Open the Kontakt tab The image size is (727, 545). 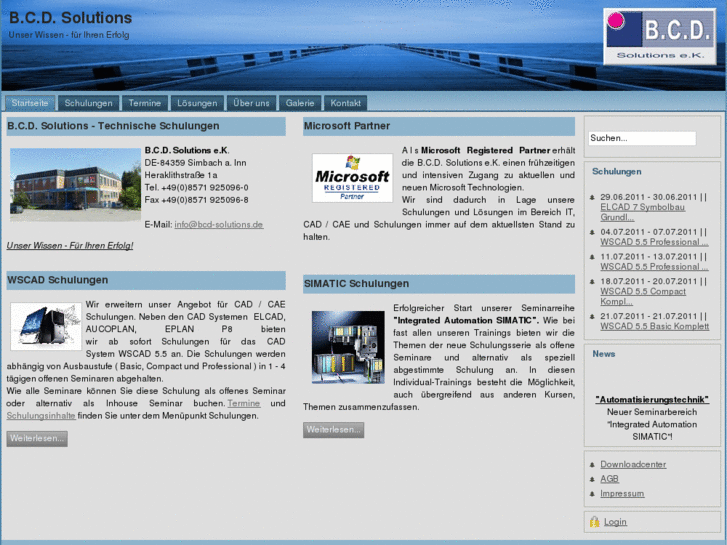point(345,103)
